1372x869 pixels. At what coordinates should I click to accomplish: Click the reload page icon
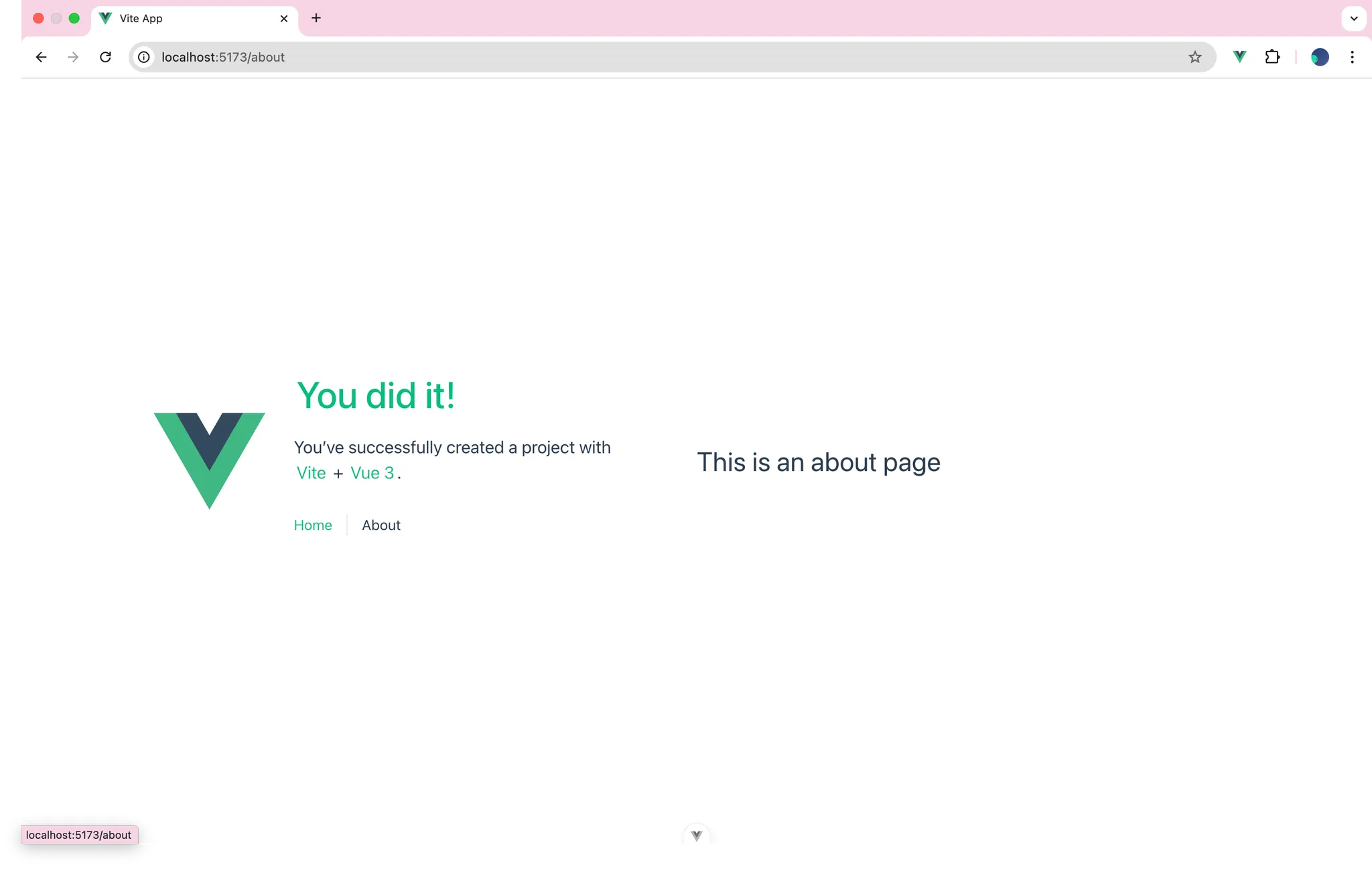105,57
